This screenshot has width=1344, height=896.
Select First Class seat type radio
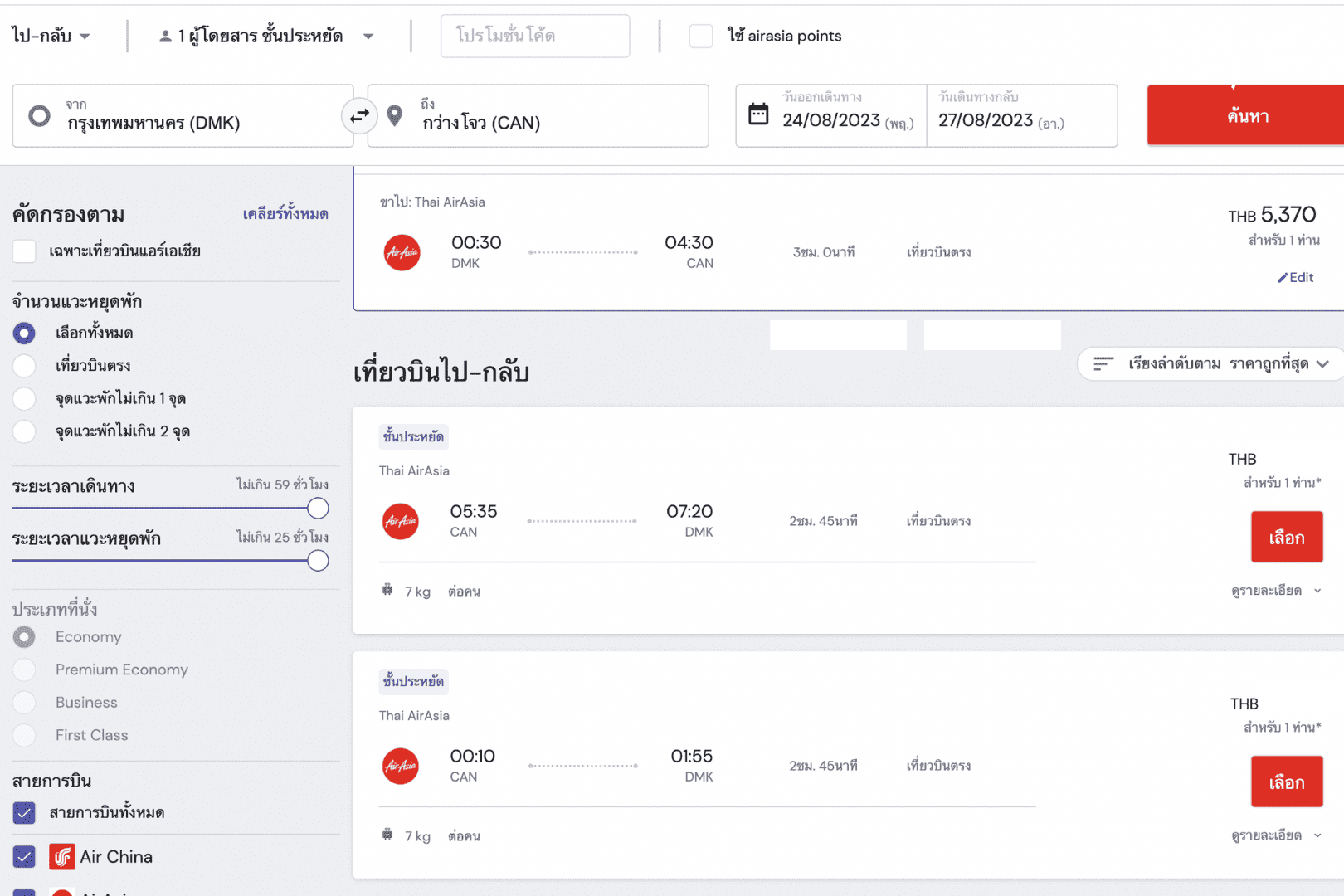(x=24, y=735)
